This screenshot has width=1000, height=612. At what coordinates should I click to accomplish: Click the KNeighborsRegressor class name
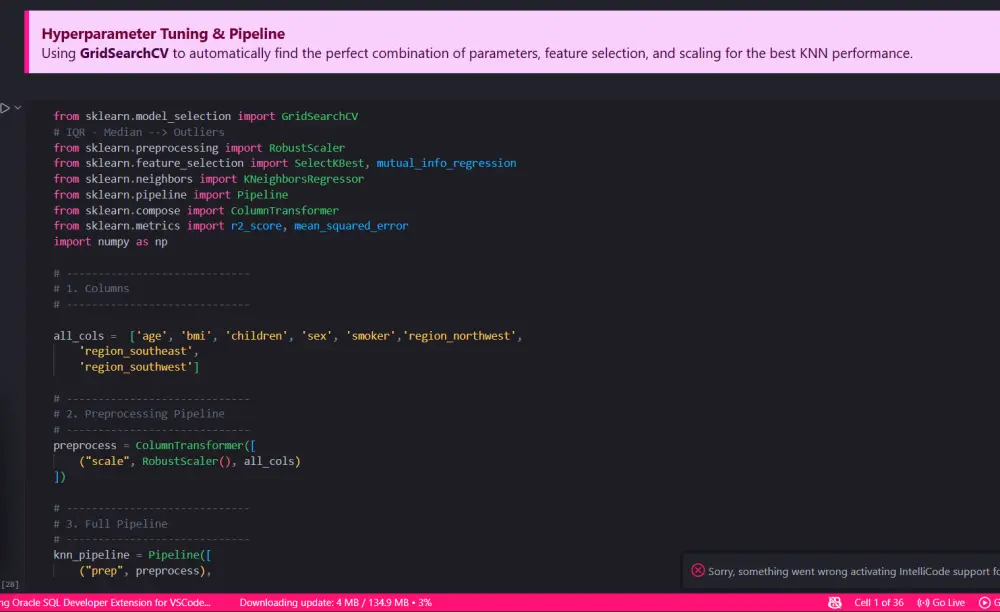point(303,179)
